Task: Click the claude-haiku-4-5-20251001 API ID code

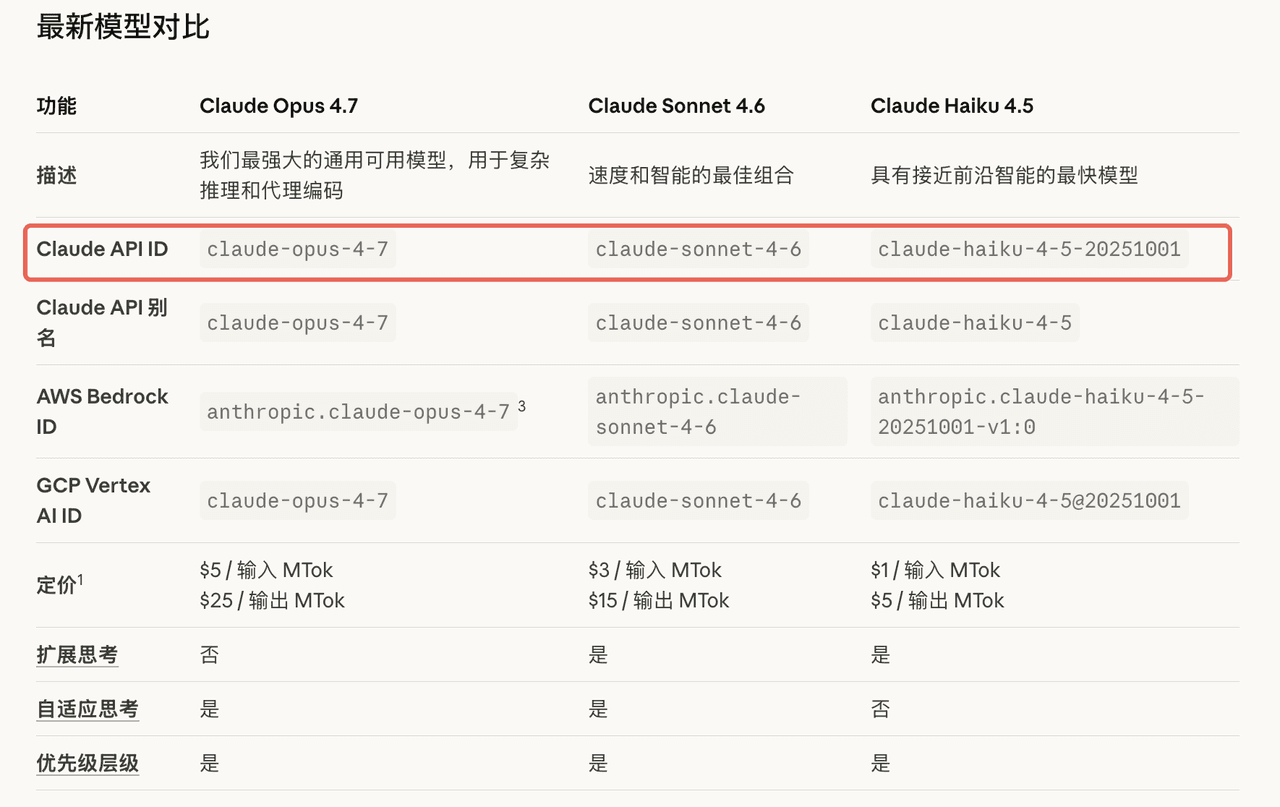Action: pos(1029,249)
